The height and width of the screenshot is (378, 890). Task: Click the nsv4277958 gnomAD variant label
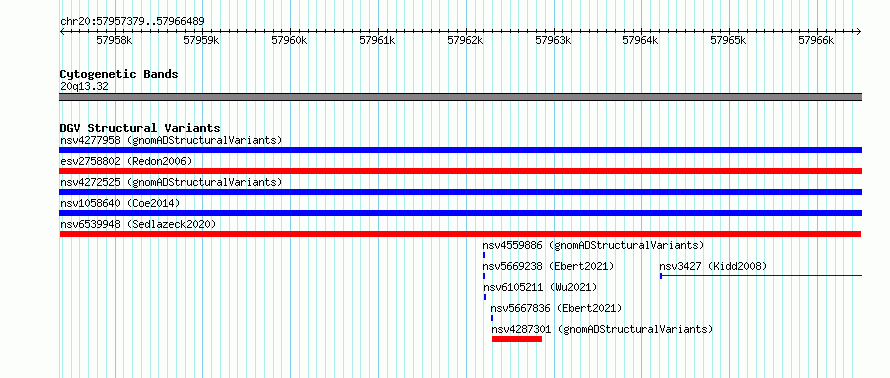[x=171, y=140]
